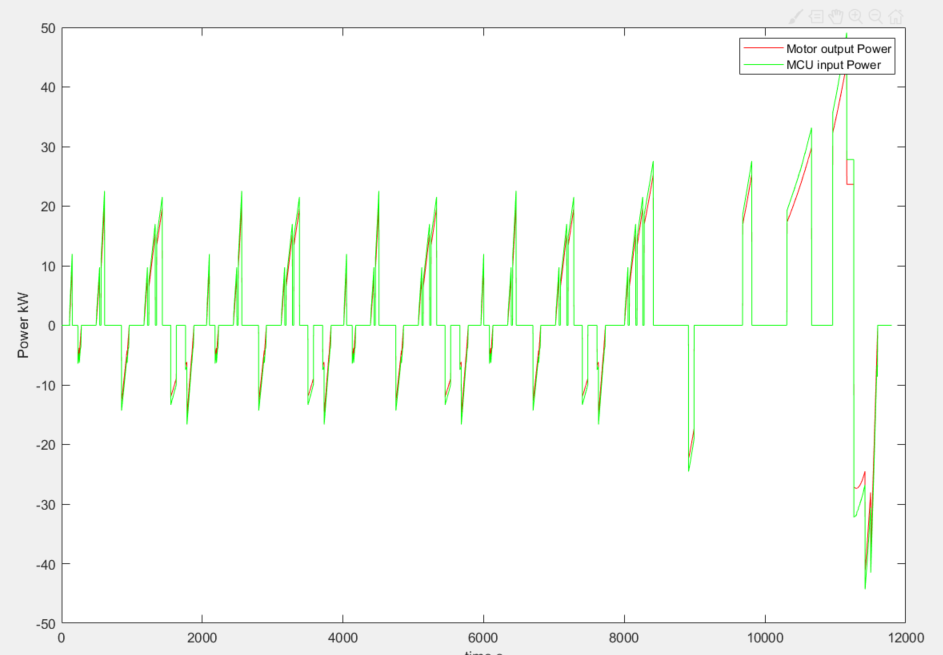Click the 'MCU input Power' legend entry
This screenshot has height=655, width=943.
pos(834,65)
